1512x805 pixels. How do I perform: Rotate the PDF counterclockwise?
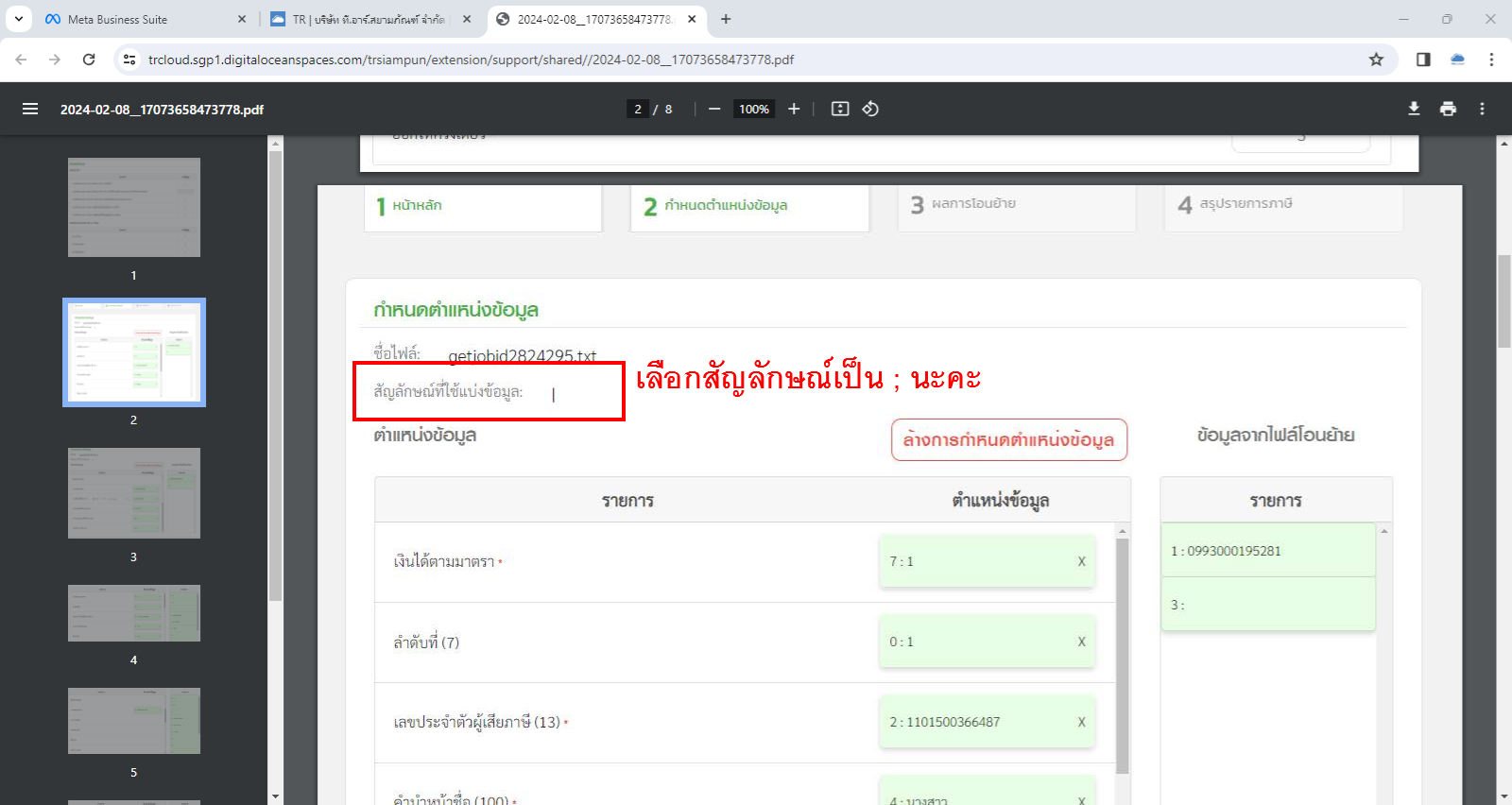(x=870, y=109)
